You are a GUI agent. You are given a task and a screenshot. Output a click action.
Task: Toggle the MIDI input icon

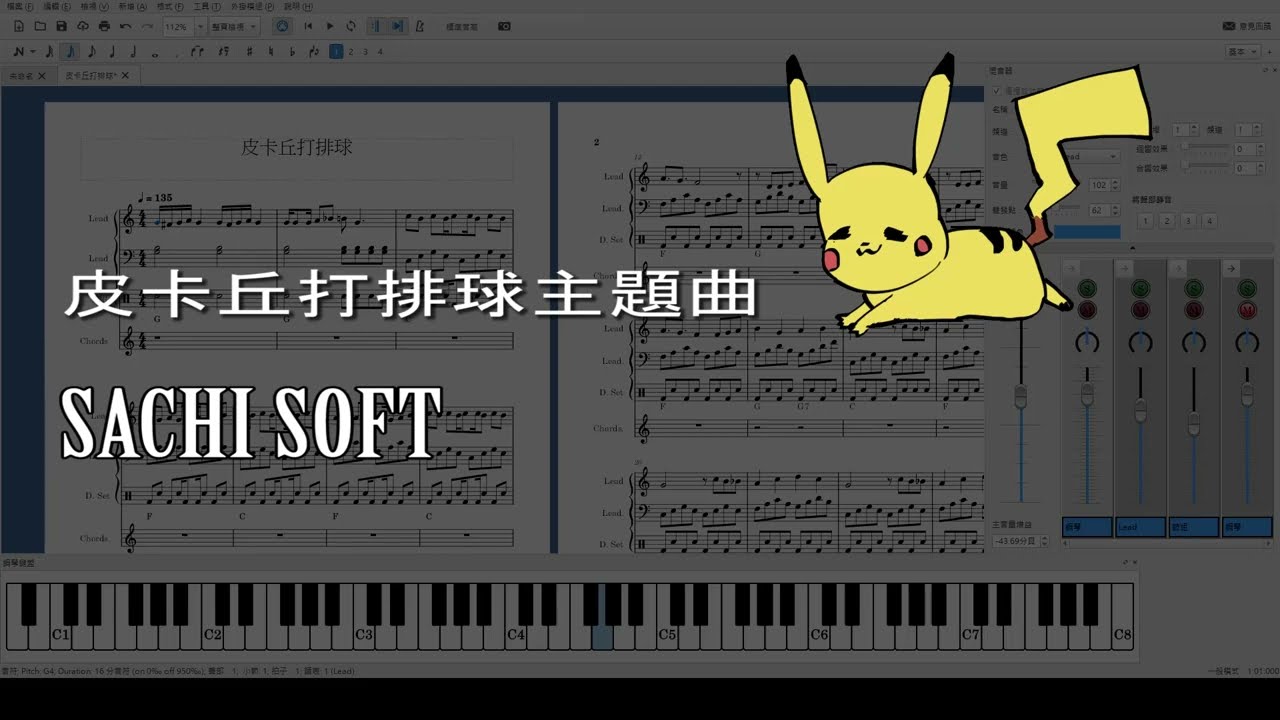point(282,26)
